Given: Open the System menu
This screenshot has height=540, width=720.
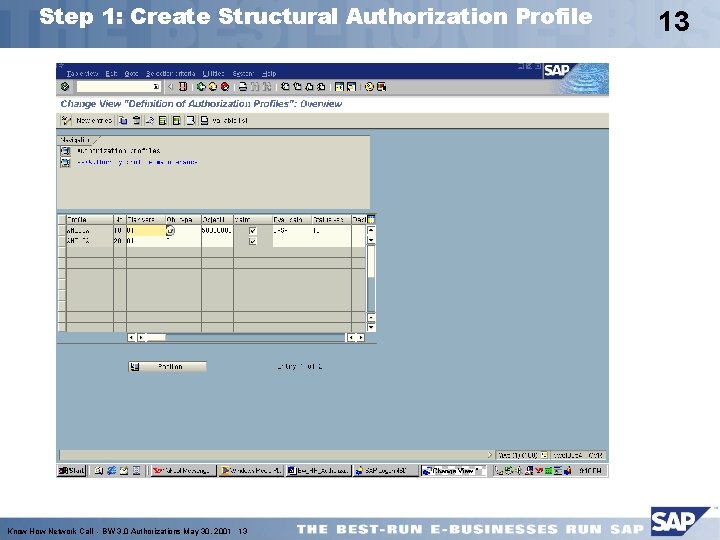Looking at the screenshot, I should [x=243, y=73].
